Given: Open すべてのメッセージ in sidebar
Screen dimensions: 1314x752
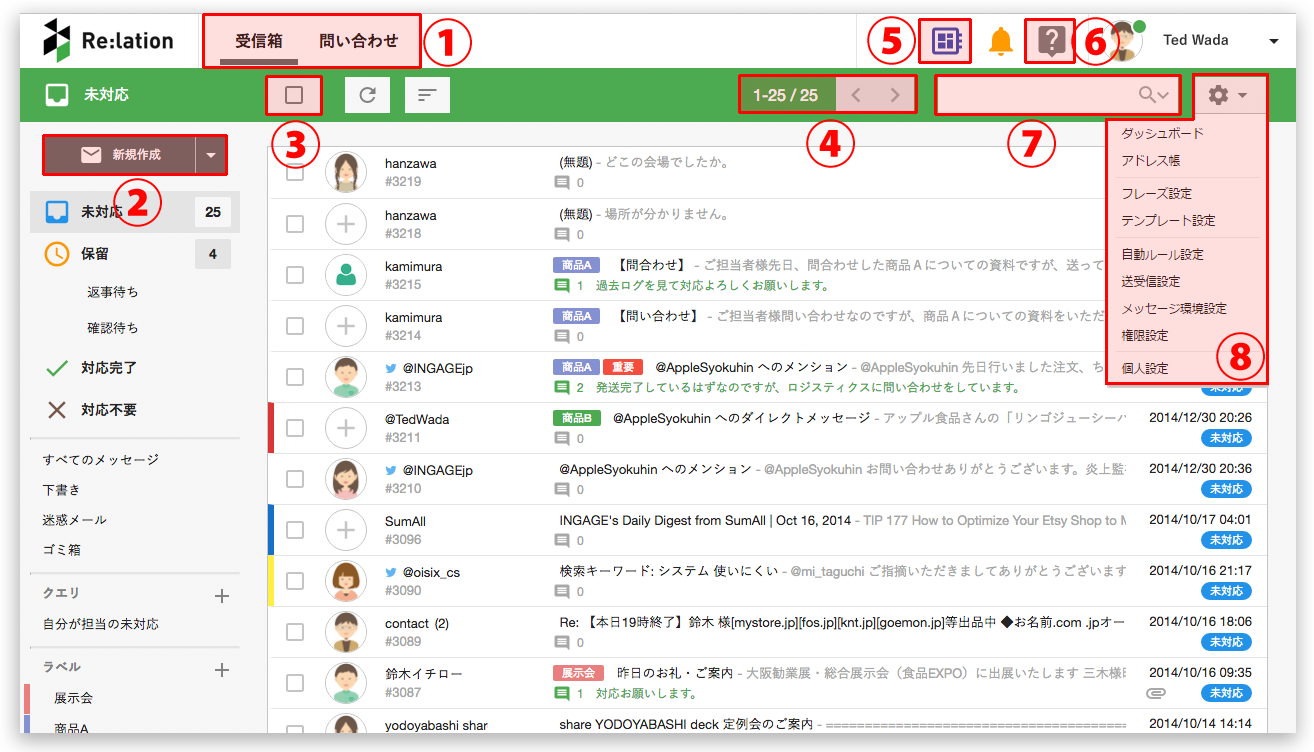Looking at the screenshot, I should (100, 460).
